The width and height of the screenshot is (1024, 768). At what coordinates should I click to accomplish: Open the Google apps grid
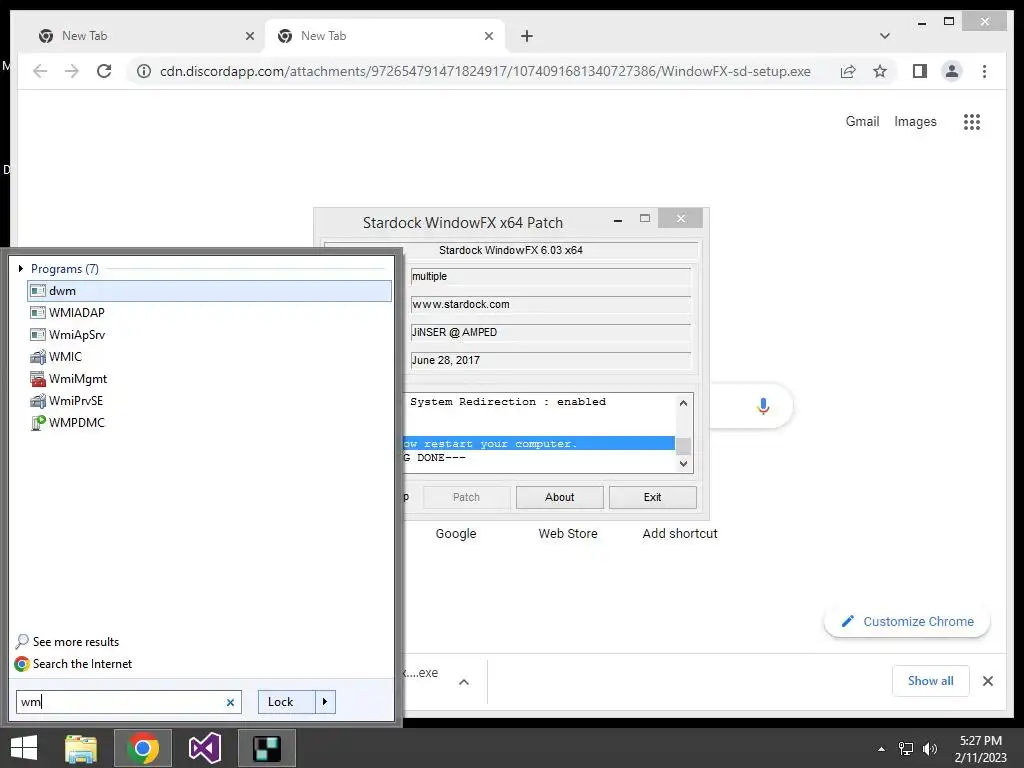click(x=972, y=121)
